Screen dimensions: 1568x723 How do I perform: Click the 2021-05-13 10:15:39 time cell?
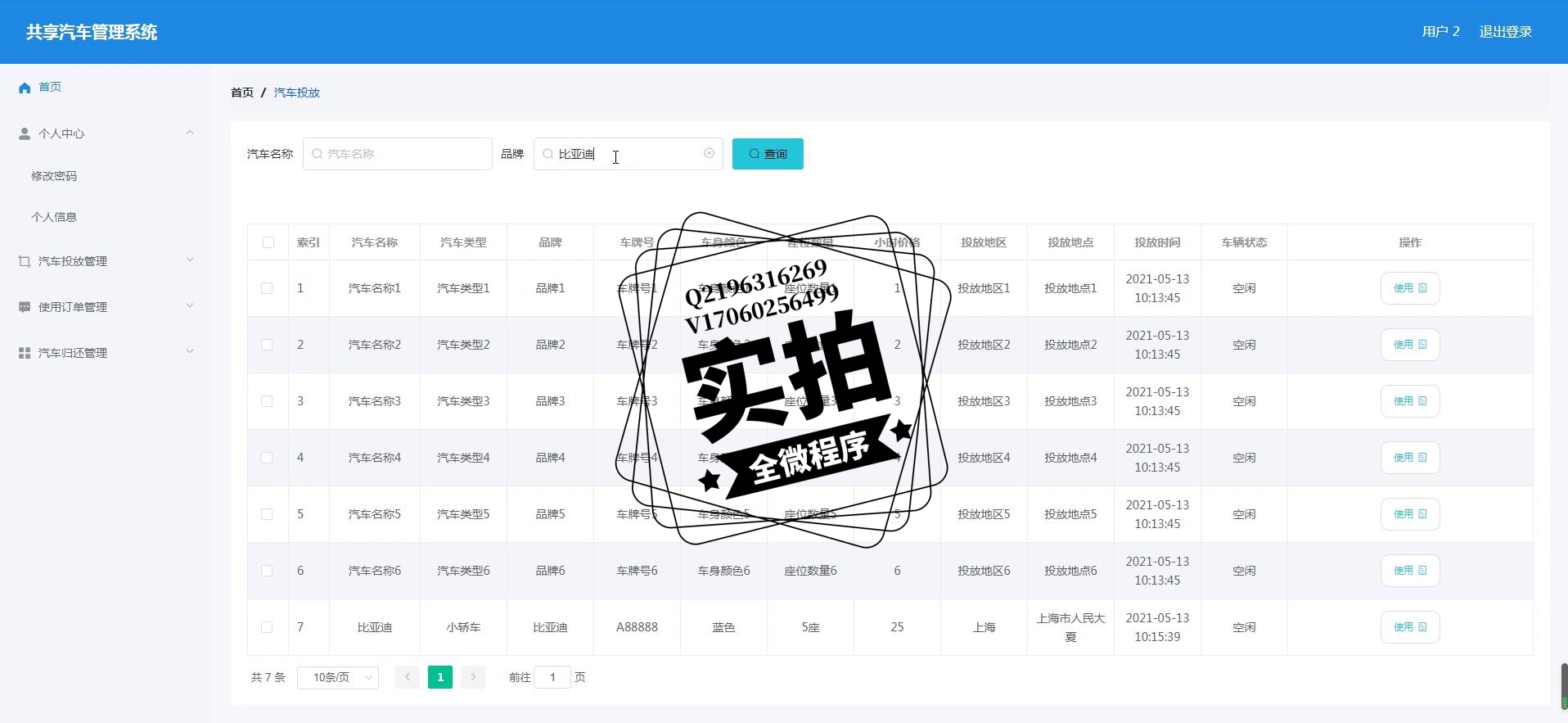tap(1157, 627)
